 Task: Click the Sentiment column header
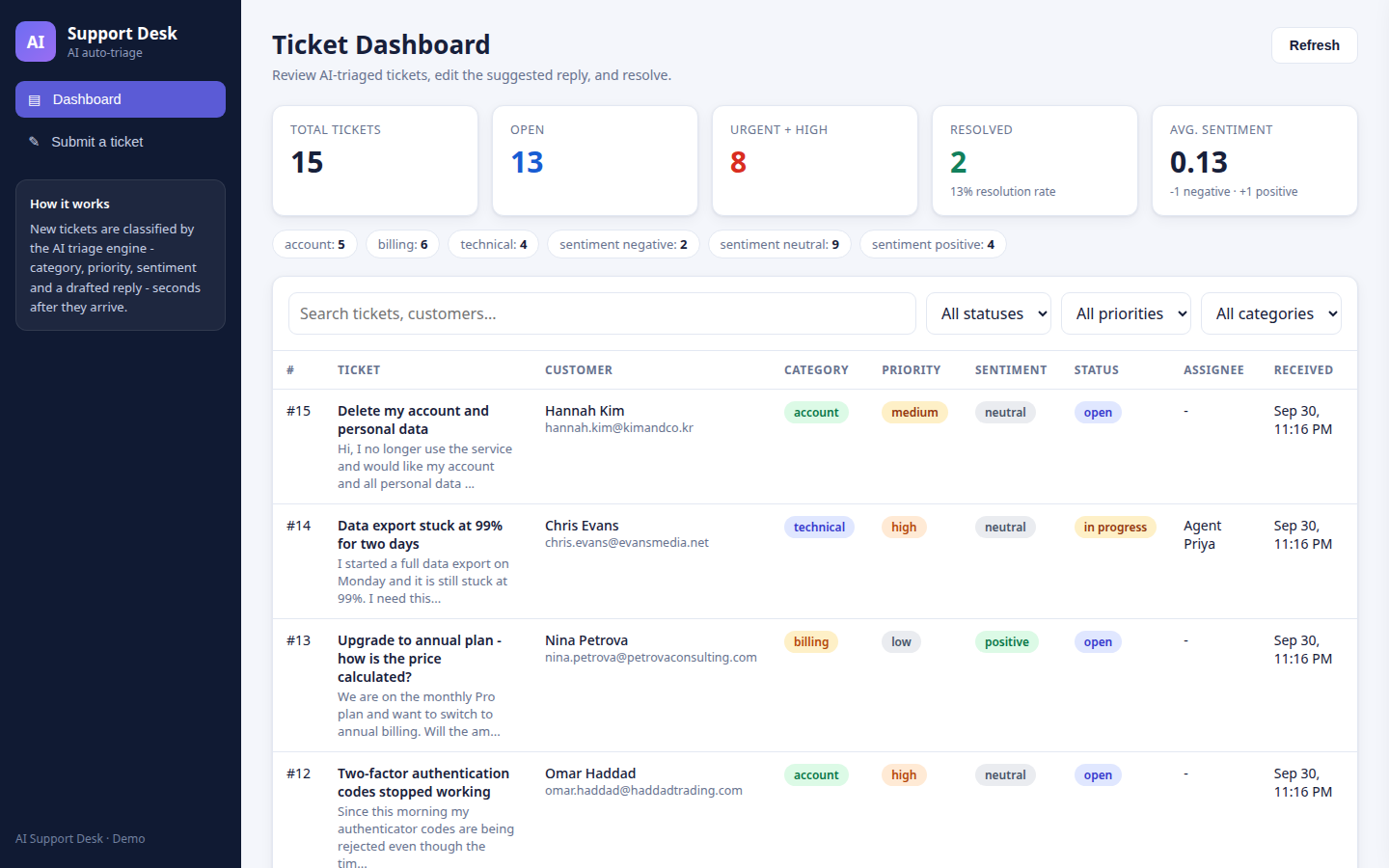[1010, 370]
